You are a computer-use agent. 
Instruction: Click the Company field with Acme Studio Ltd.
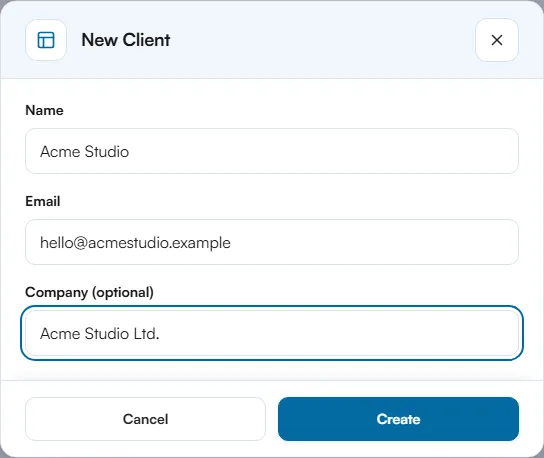[x=272, y=333]
